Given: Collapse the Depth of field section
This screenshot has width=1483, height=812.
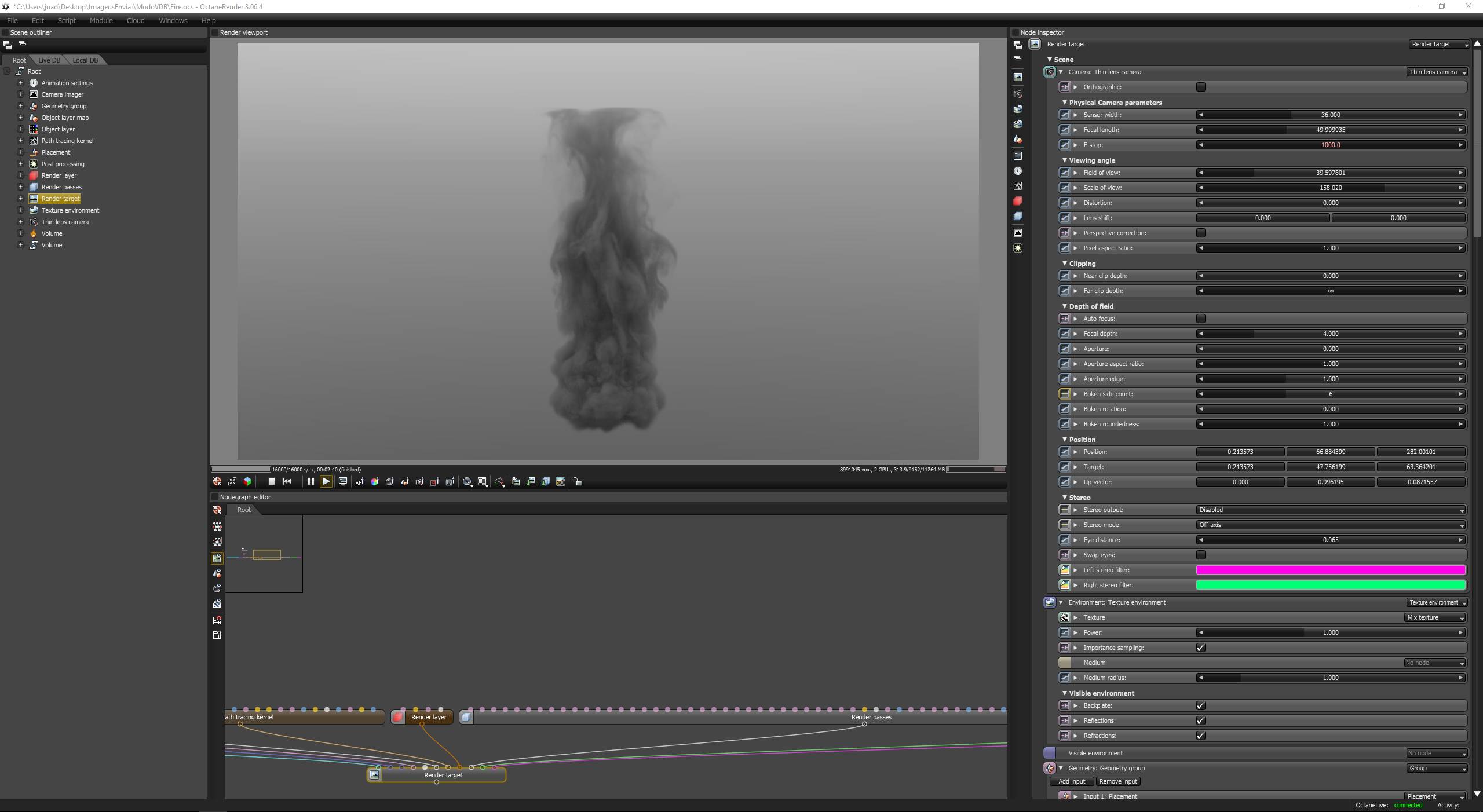Looking at the screenshot, I should (x=1064, y=306).
